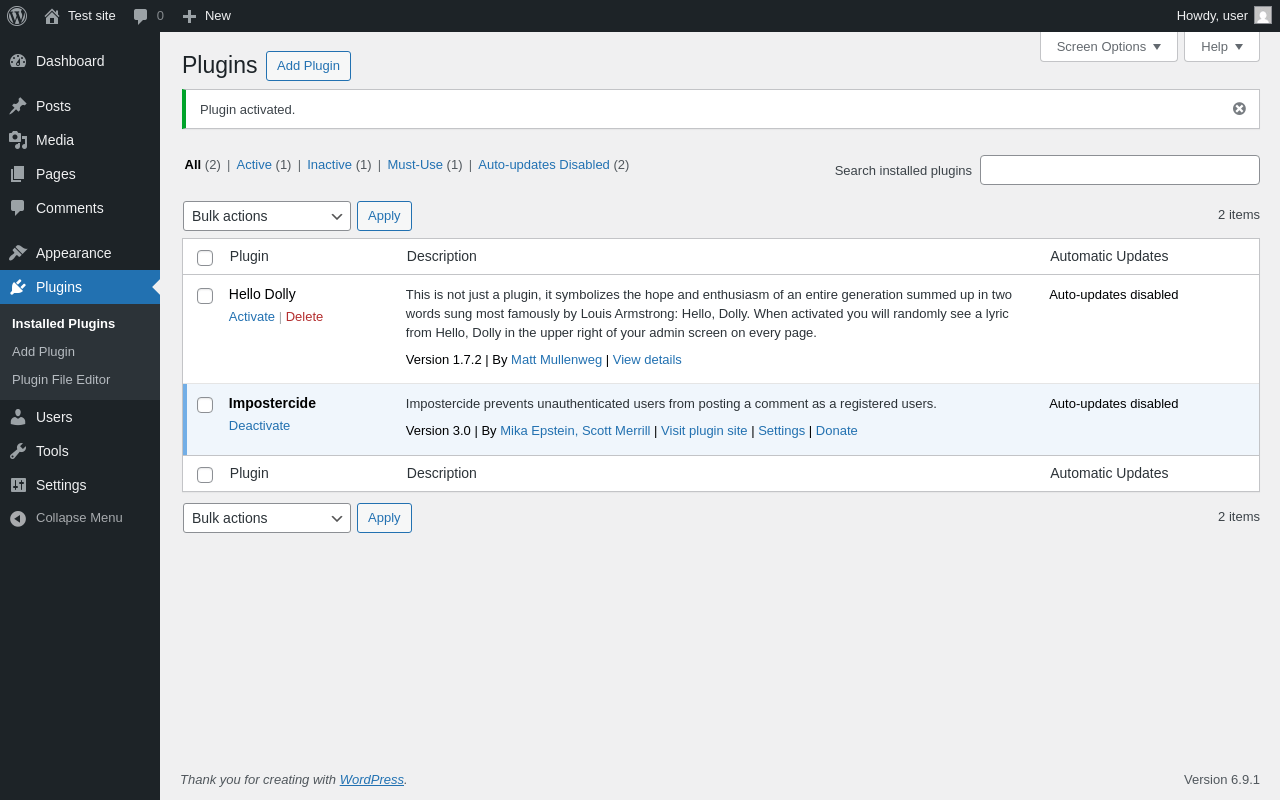Click the WordPress logo icon
The image size is (1280, 800).
click(x=17, y=16)
